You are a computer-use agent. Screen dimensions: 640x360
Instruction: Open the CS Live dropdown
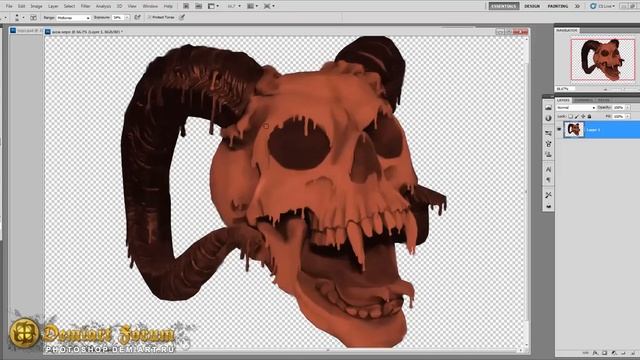[x=603, y=6]
